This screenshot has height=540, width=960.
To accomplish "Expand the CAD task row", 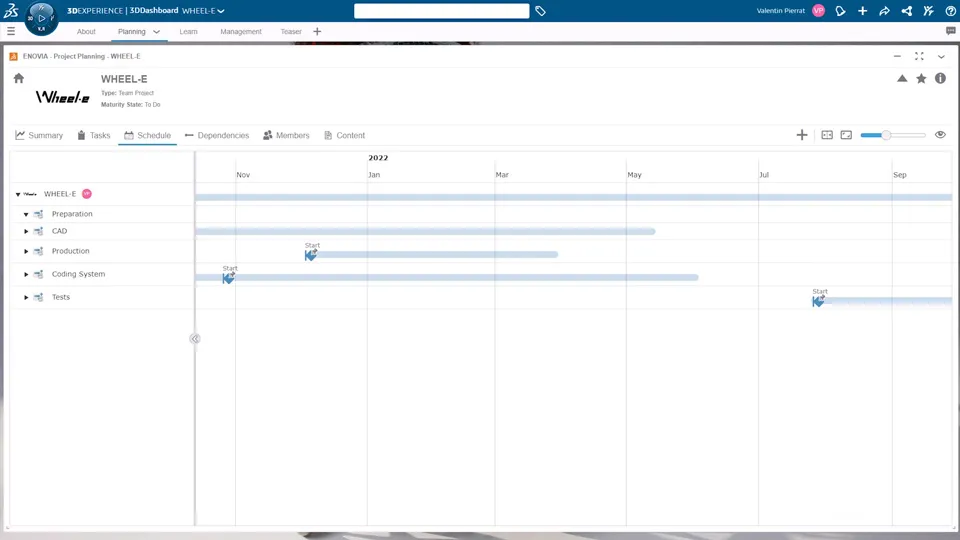I will click(x=27, y=231).
